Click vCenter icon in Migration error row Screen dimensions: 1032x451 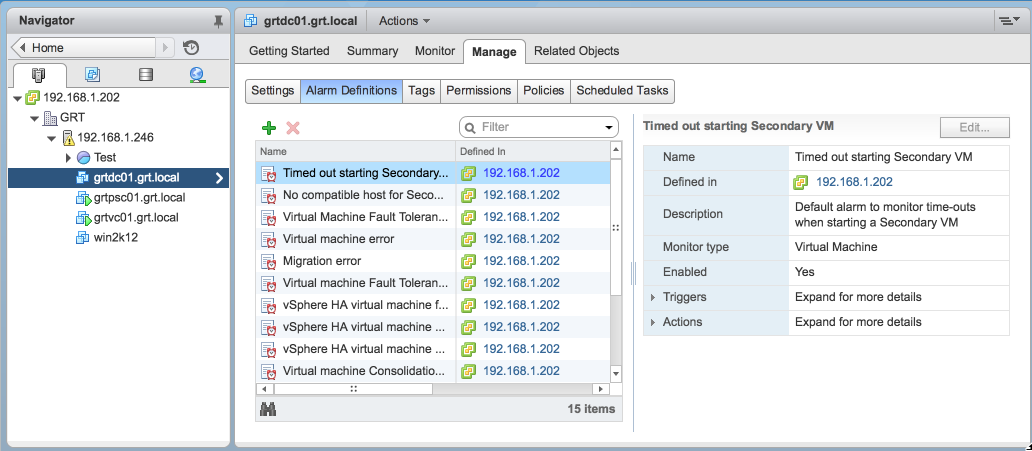[468, 261]
